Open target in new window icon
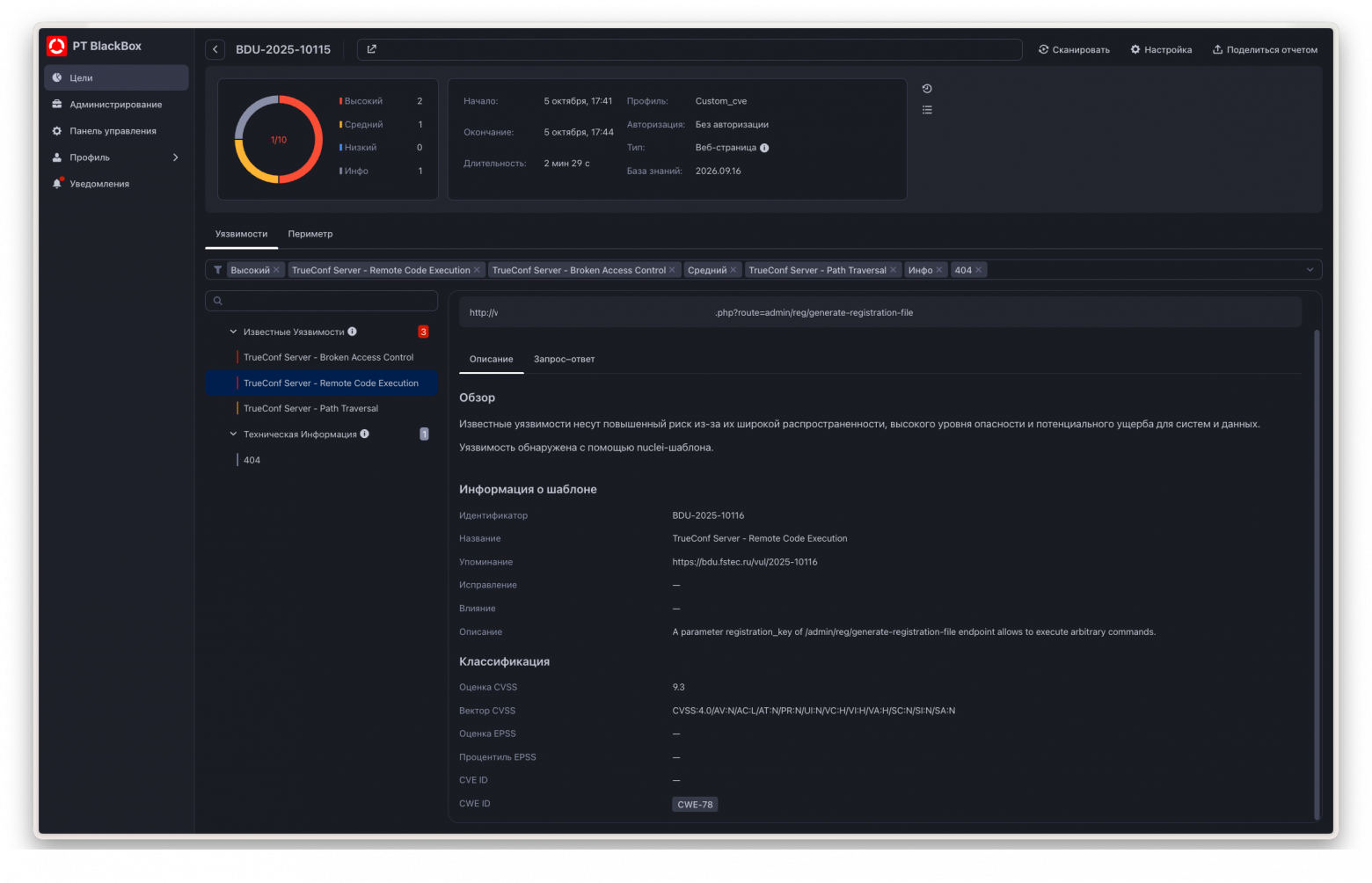The width and height of the screenshot is (1372, 883). (371, 49)
